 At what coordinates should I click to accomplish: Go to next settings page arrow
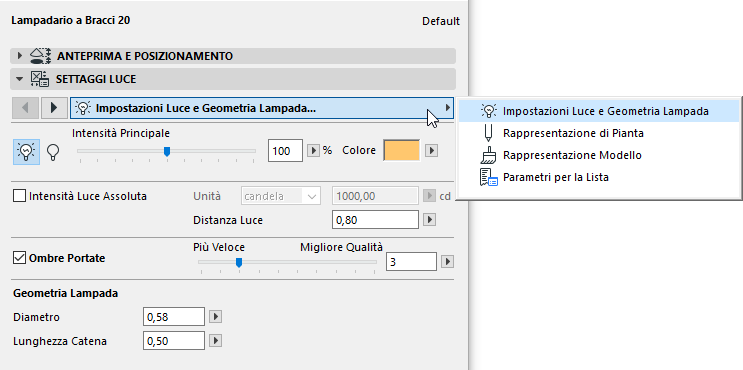coord(54,108)
